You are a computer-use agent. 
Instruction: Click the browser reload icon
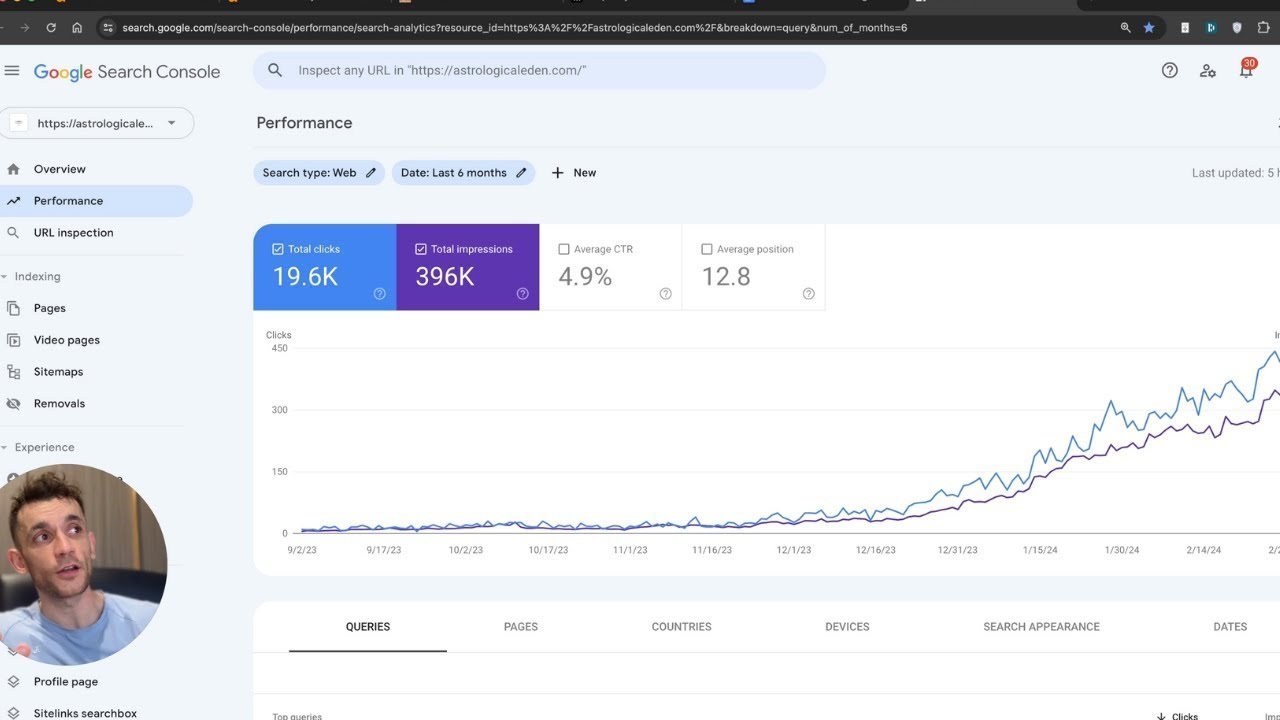(51, 28)
